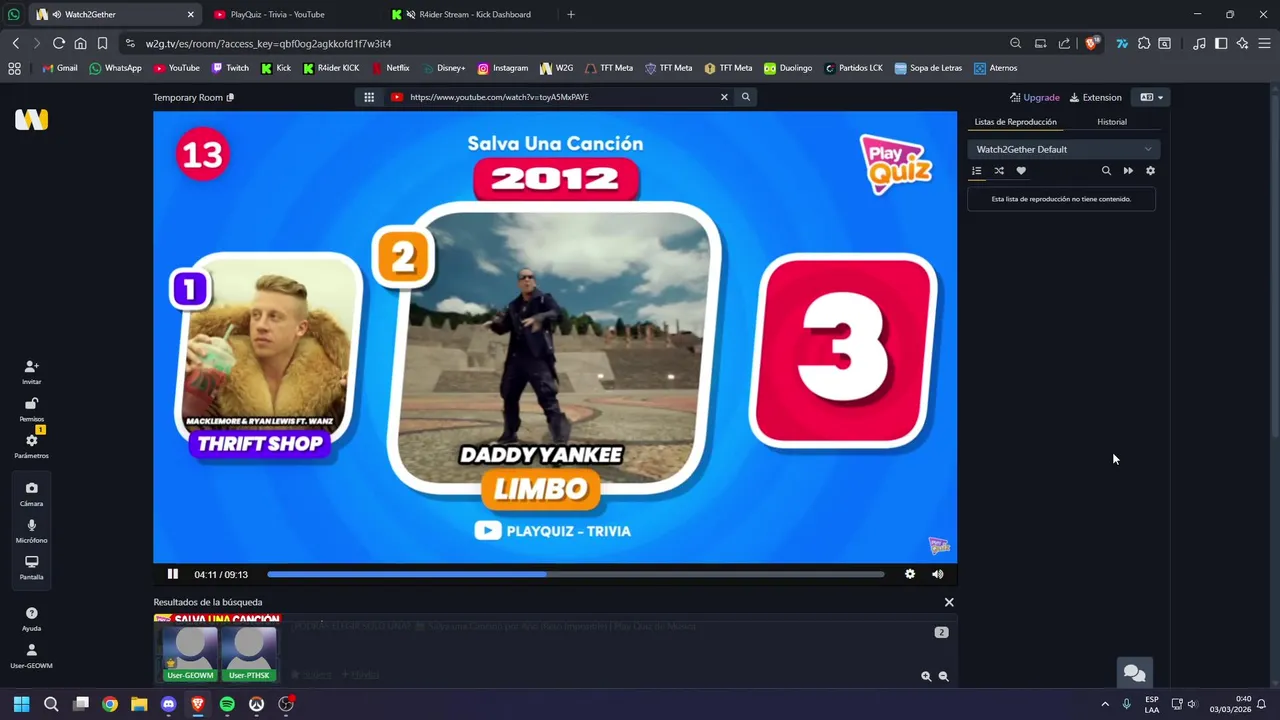The image size is (1280, 720).
Task: Toggle Micrófono in the sidebar
Action: coord(31,530)
